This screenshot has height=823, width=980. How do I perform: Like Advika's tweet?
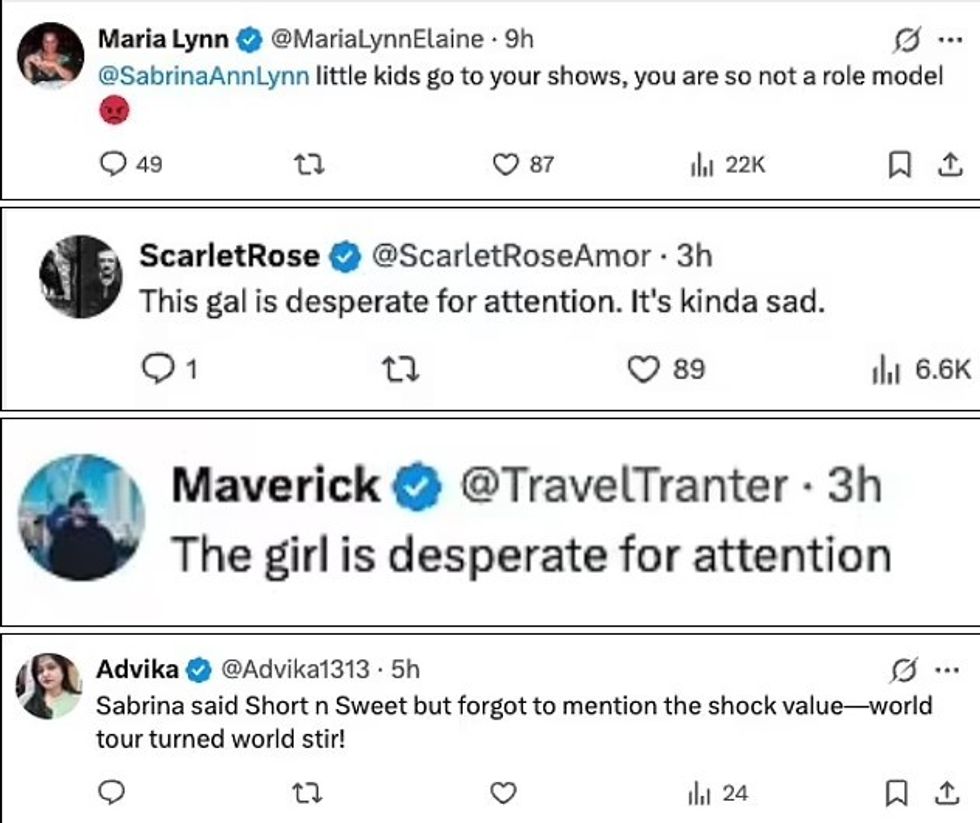pos(505,793)
